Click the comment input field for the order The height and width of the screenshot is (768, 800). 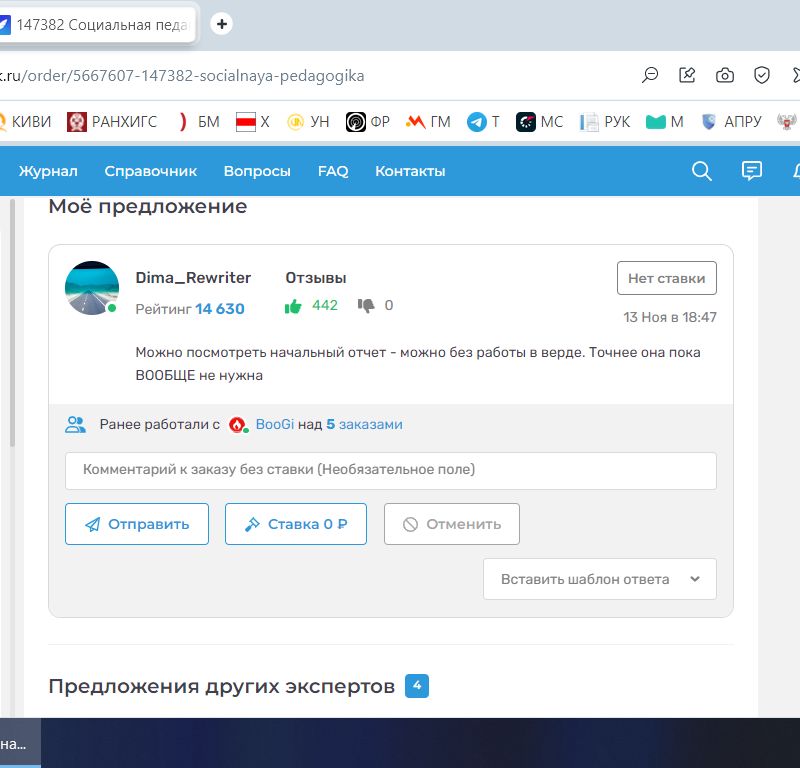pos(390,470)
